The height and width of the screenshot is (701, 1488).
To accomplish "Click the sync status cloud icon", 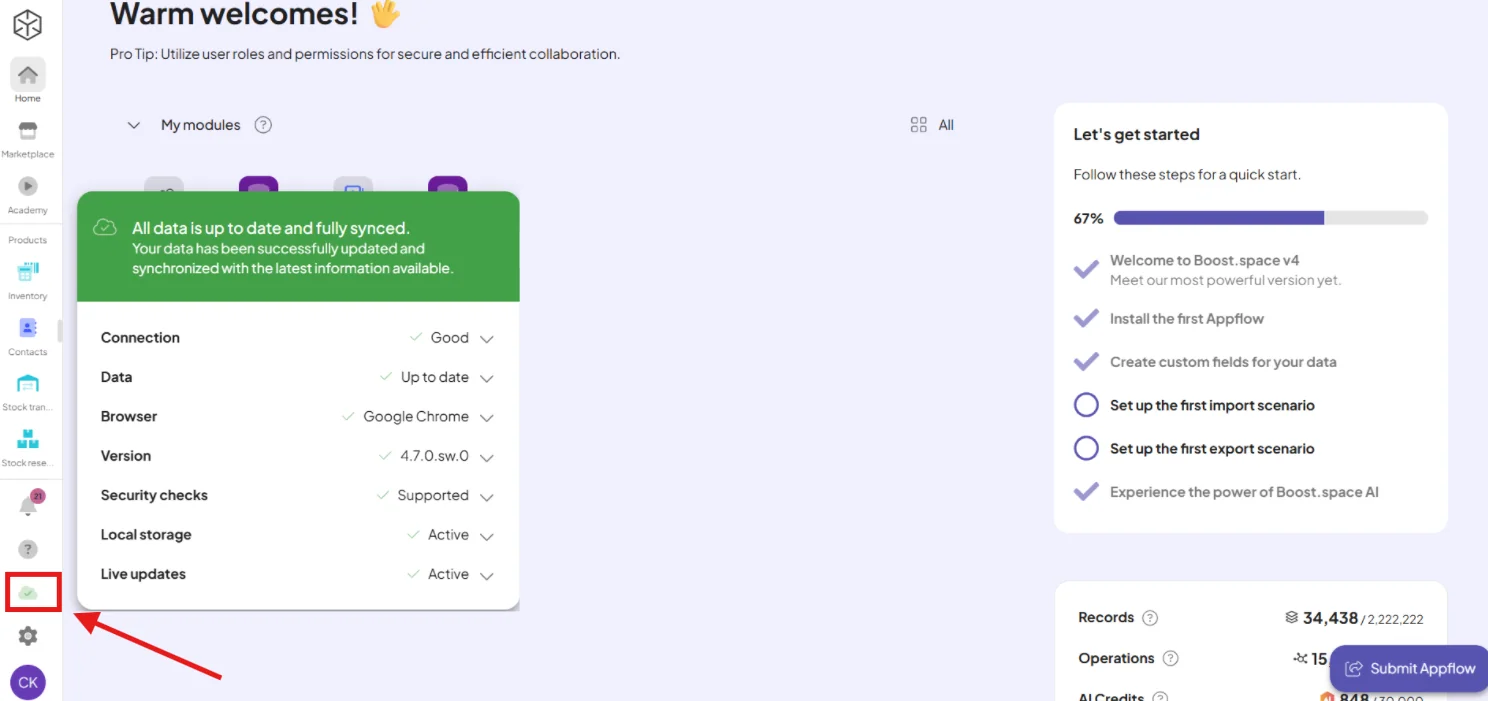I will pos(28,593).
